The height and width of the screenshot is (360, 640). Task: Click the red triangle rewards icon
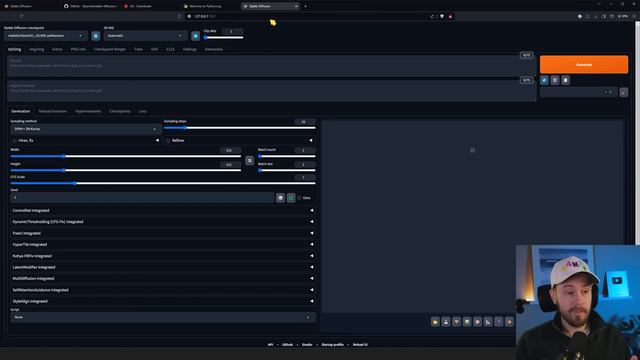click(450, 16)
